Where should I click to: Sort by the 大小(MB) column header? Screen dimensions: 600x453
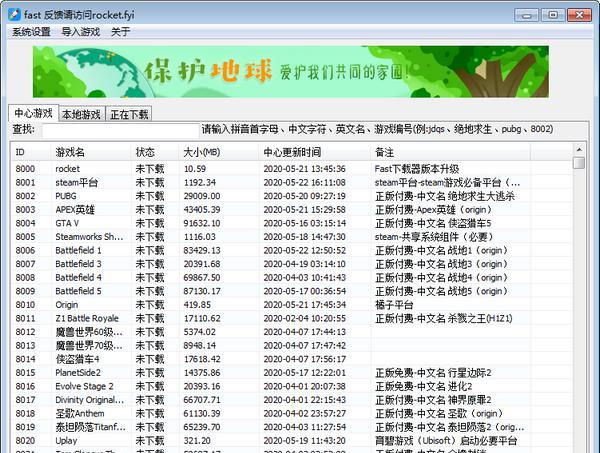coord(218,152)
